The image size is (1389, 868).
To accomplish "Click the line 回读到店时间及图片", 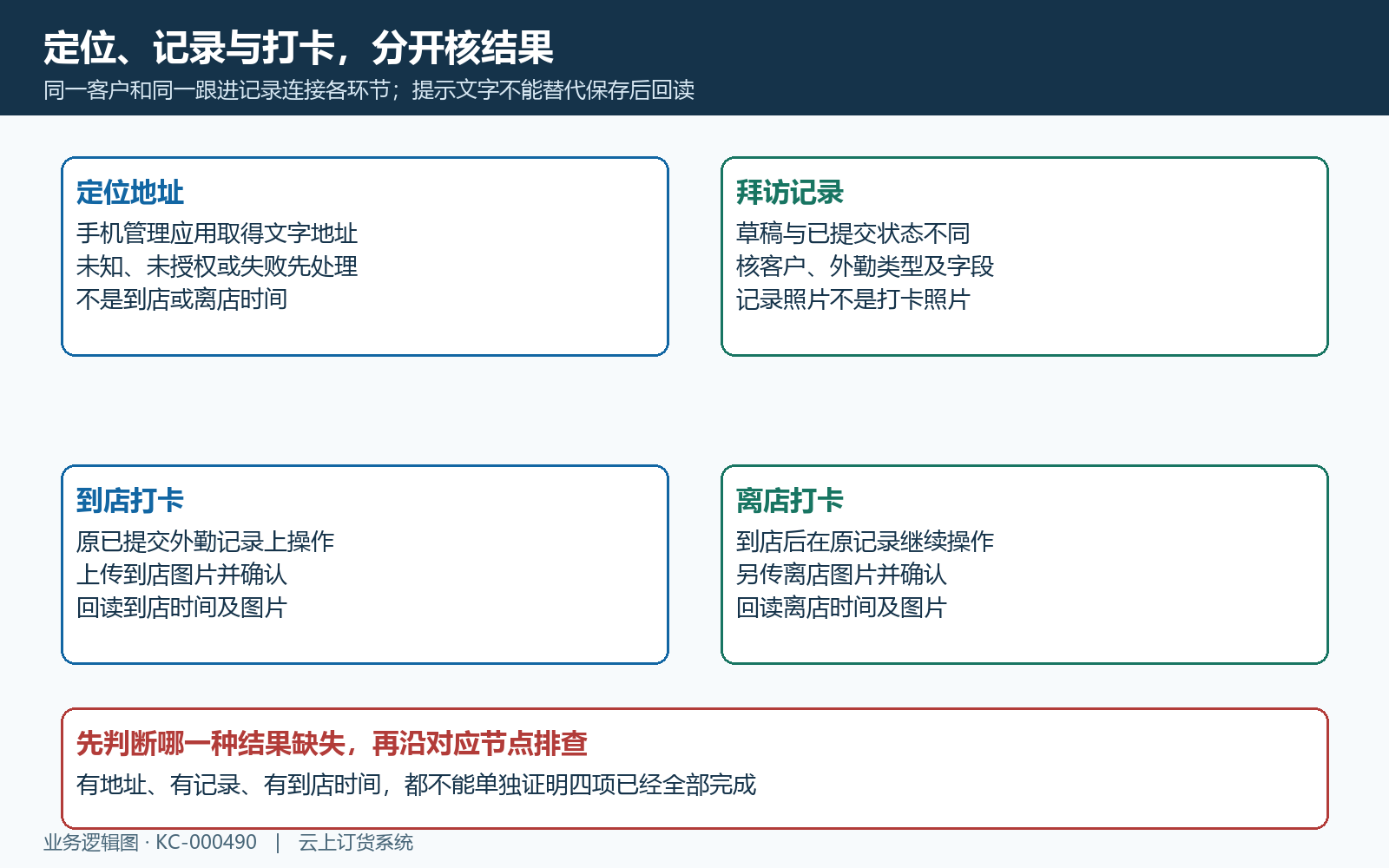I will (181, 608).
